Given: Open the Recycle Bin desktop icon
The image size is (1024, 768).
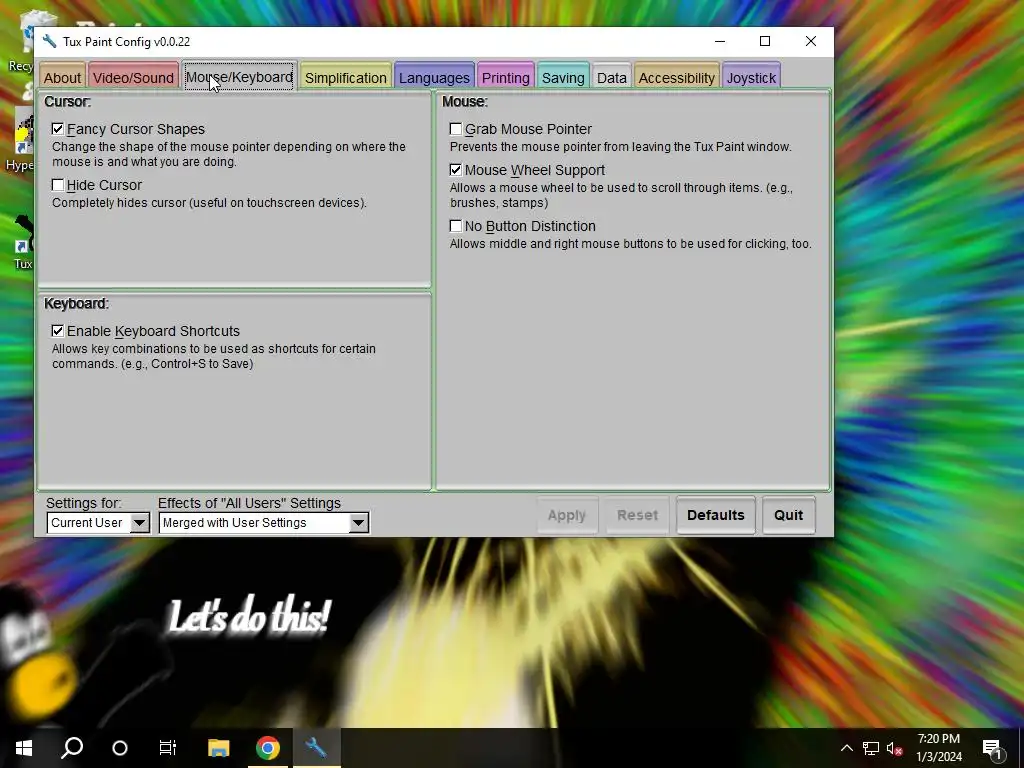Looking at the screenshot, I should pyautogui.click(x=22, y=40).
